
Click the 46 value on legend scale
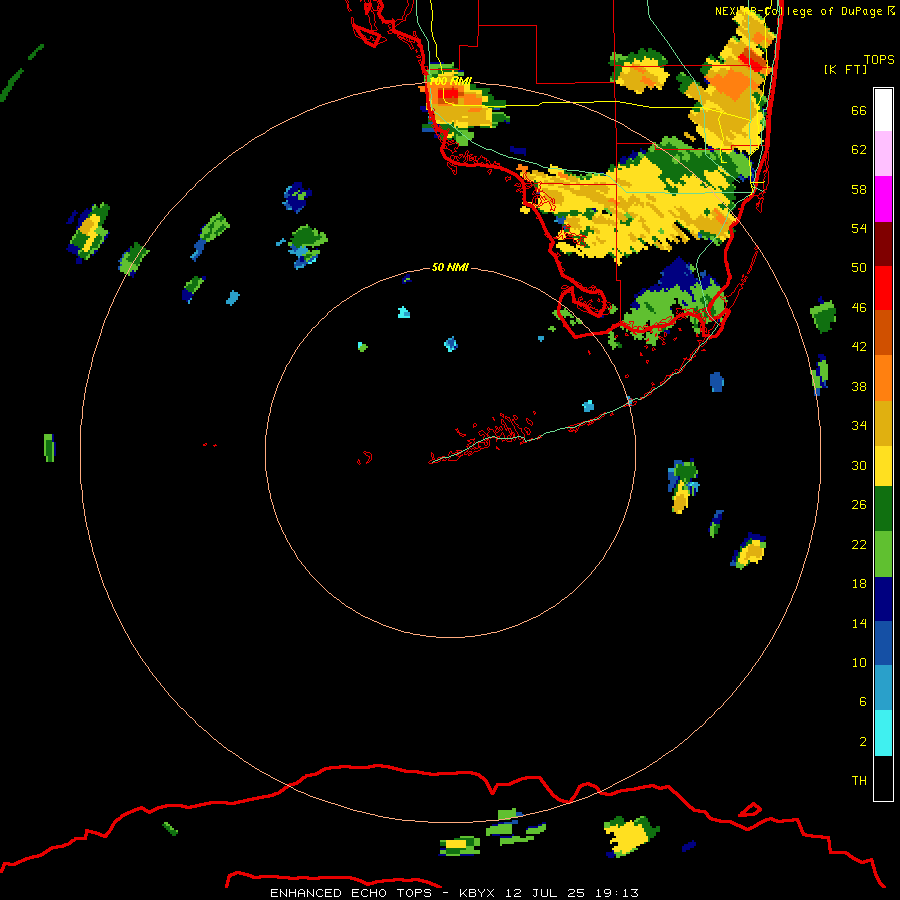[x=859, y=308]
